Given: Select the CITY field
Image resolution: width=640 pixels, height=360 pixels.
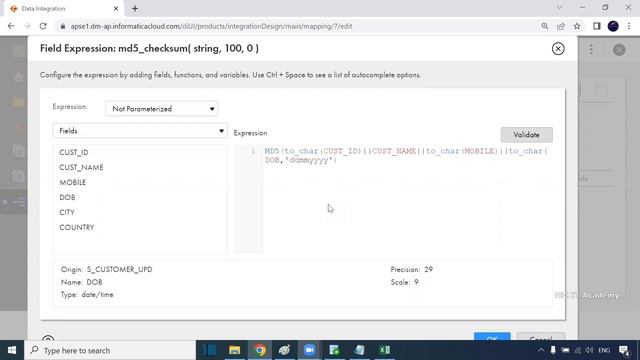Looking at the screenshot, I should coord(67,212).
